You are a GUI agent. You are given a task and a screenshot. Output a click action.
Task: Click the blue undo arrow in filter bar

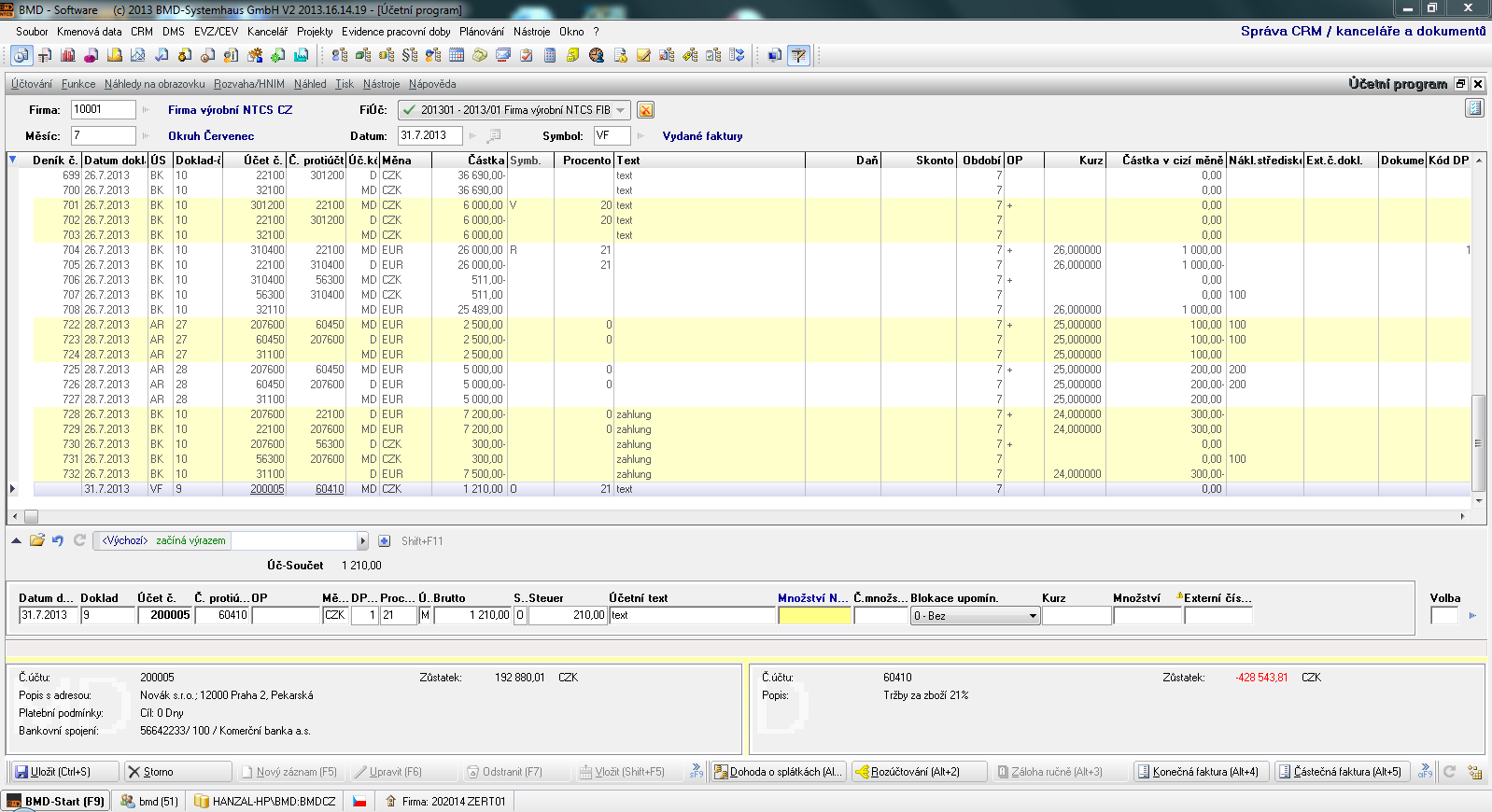58,540
